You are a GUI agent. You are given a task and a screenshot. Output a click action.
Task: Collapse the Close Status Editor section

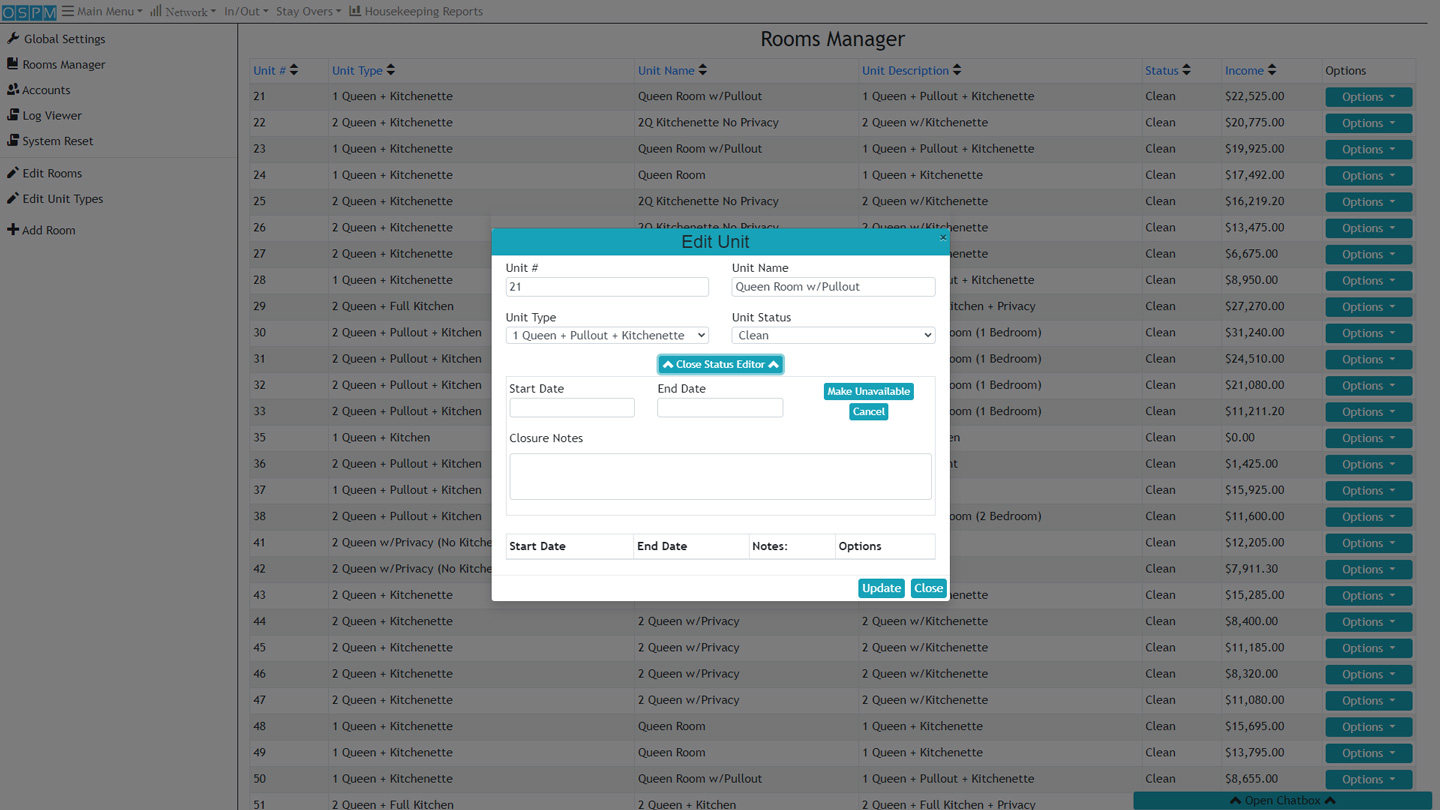[720, 364]
